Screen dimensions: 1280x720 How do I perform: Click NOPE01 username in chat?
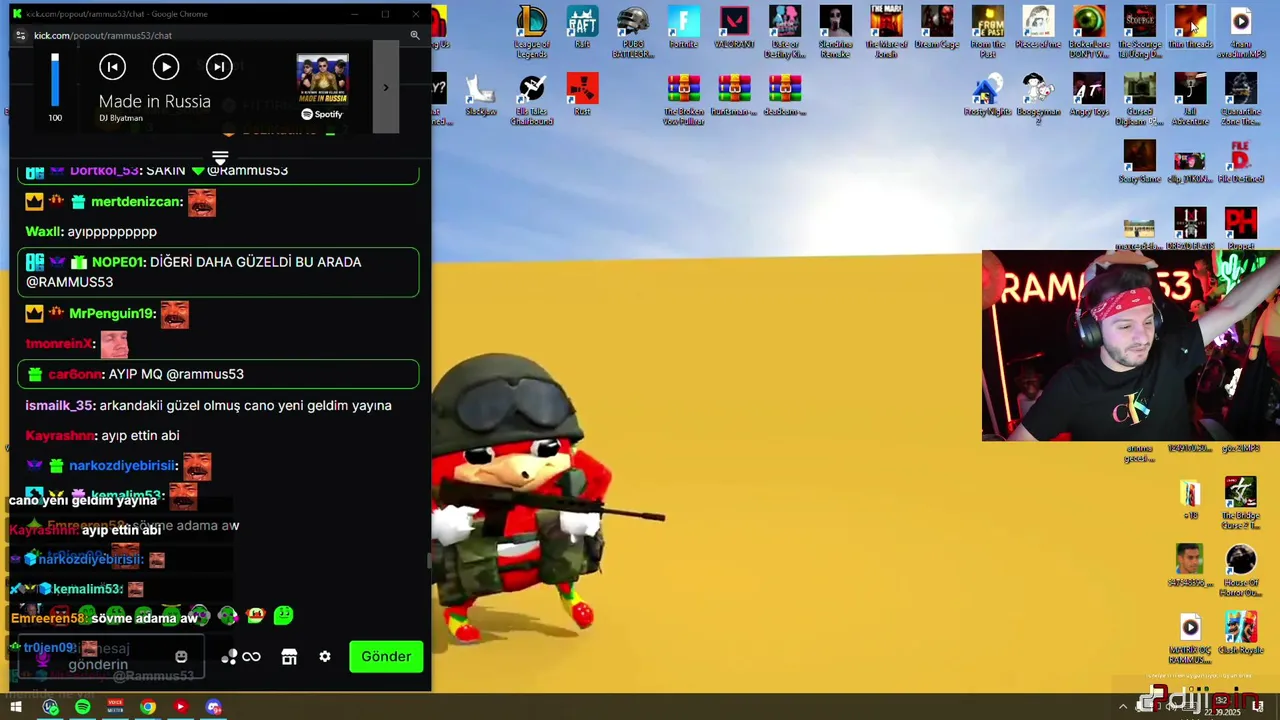(x=118, y=262)
